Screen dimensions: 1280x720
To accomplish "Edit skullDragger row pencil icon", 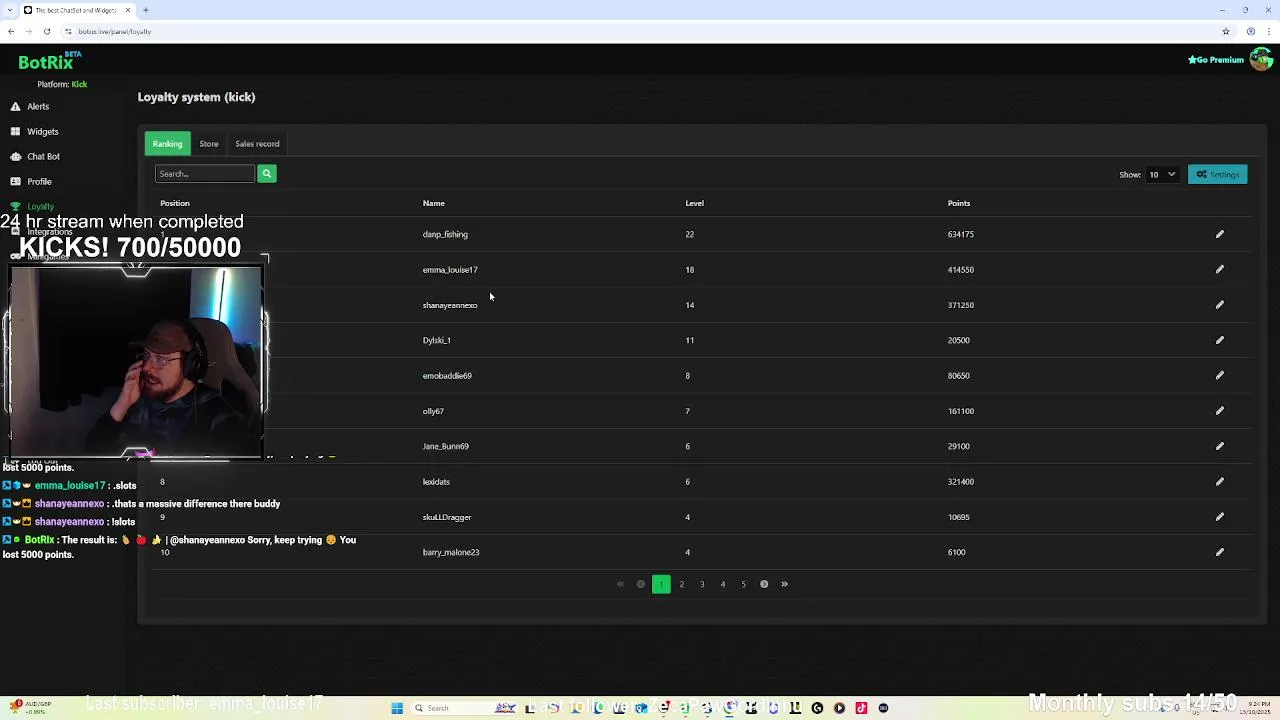I will [1219, 517].
